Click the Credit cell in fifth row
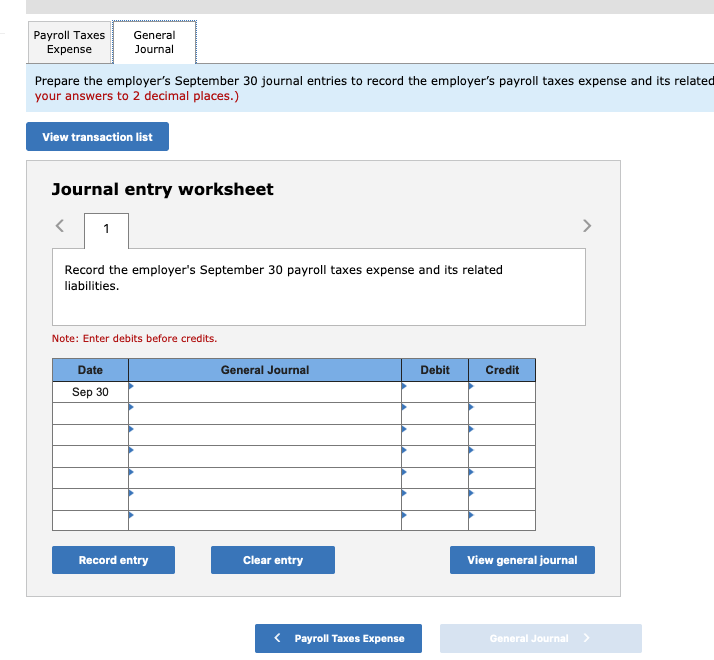 (x=502, y=478)
